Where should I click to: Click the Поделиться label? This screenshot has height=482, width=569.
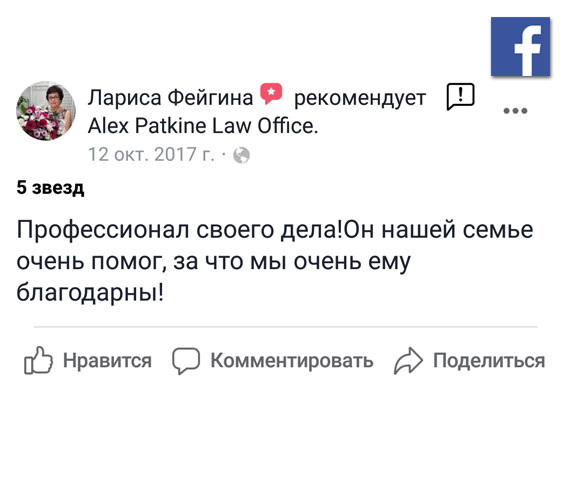pos(489,361)
